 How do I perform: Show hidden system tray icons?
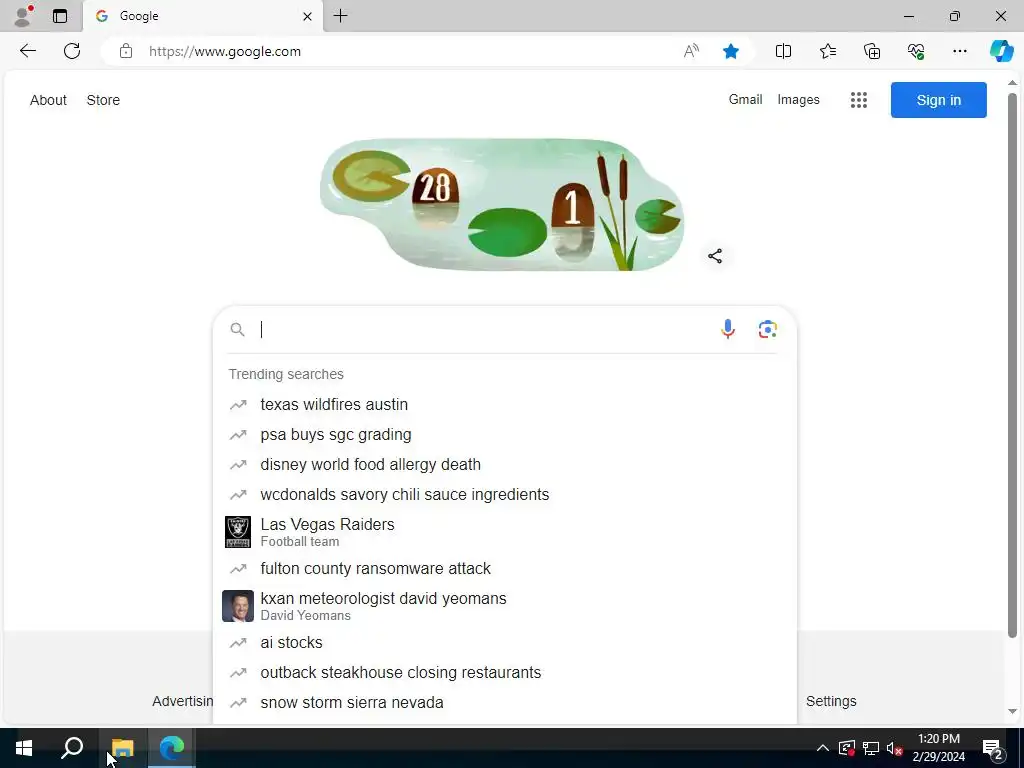click(x=823, y=748)
